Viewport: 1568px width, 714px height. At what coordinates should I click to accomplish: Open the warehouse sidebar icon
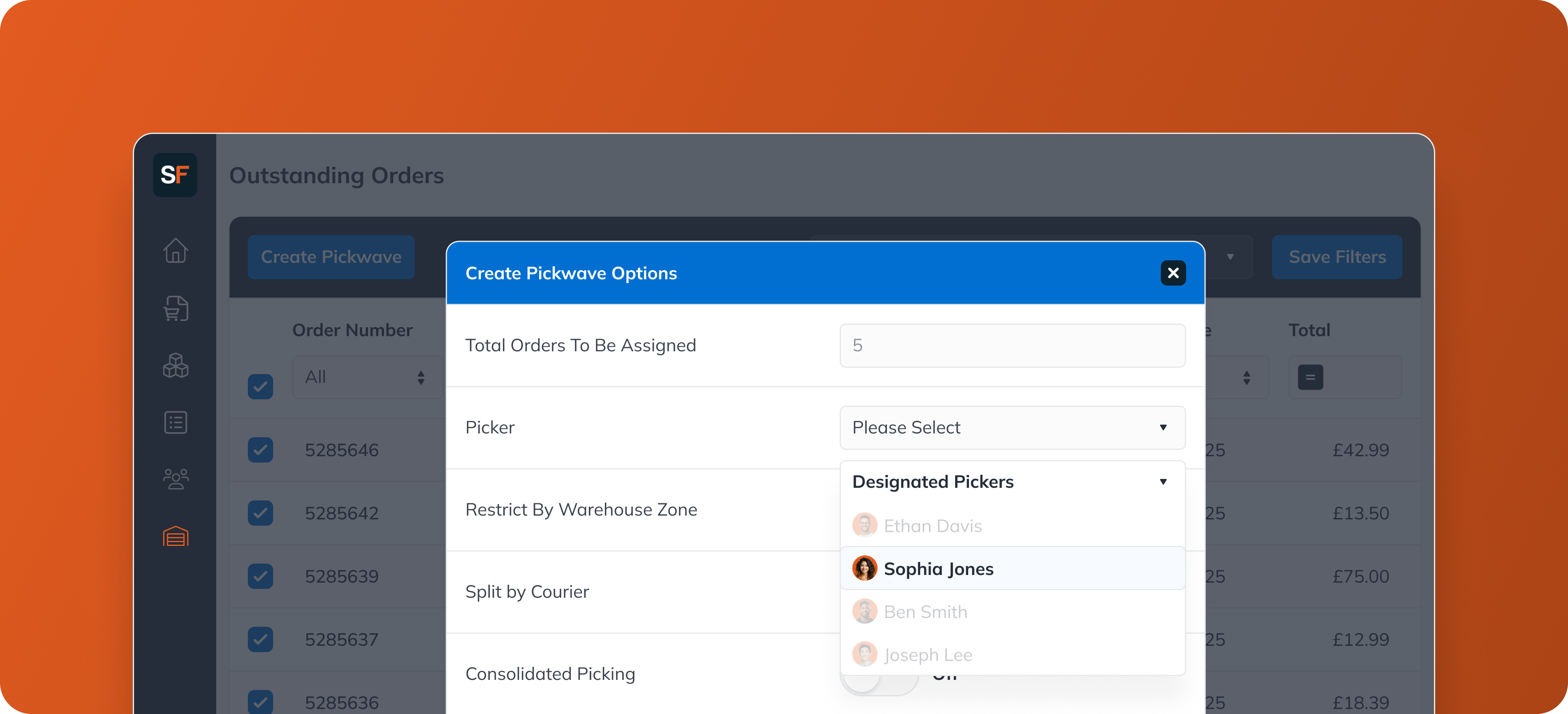coord(175,536)
